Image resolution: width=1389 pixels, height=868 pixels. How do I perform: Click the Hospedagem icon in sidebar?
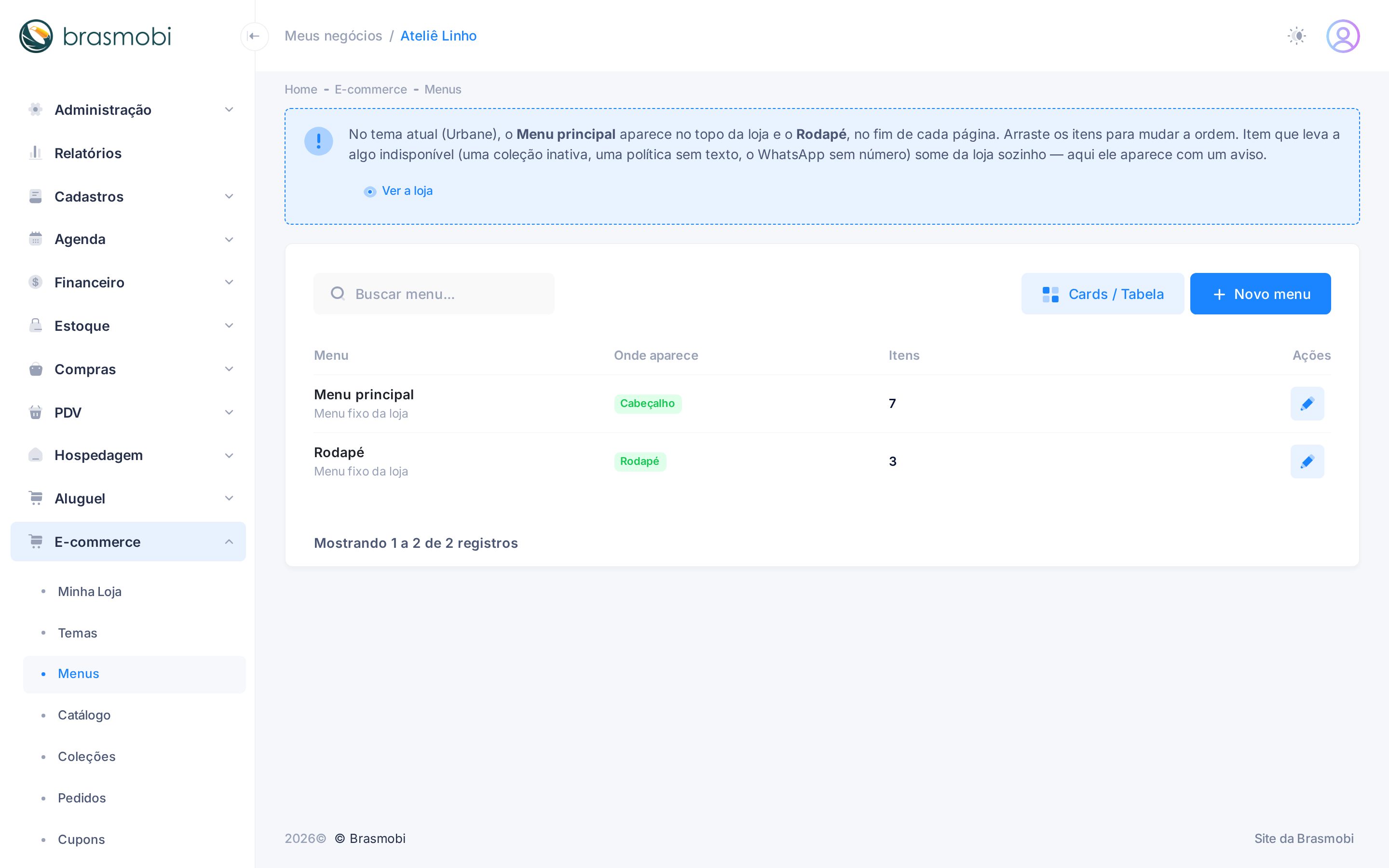[x=36, y=455]
